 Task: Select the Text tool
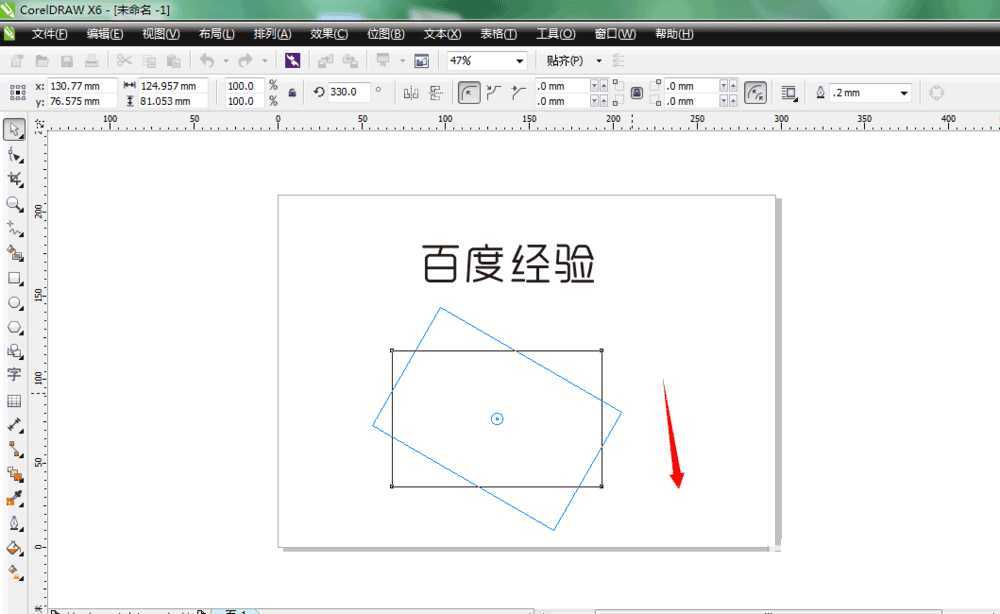point(14,376)
